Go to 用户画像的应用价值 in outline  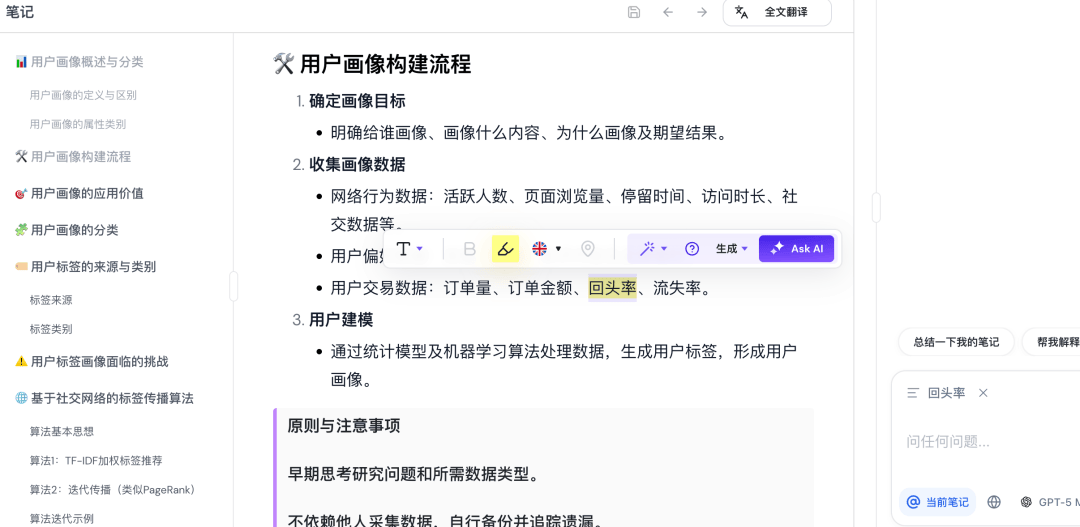tap(87, 193)
